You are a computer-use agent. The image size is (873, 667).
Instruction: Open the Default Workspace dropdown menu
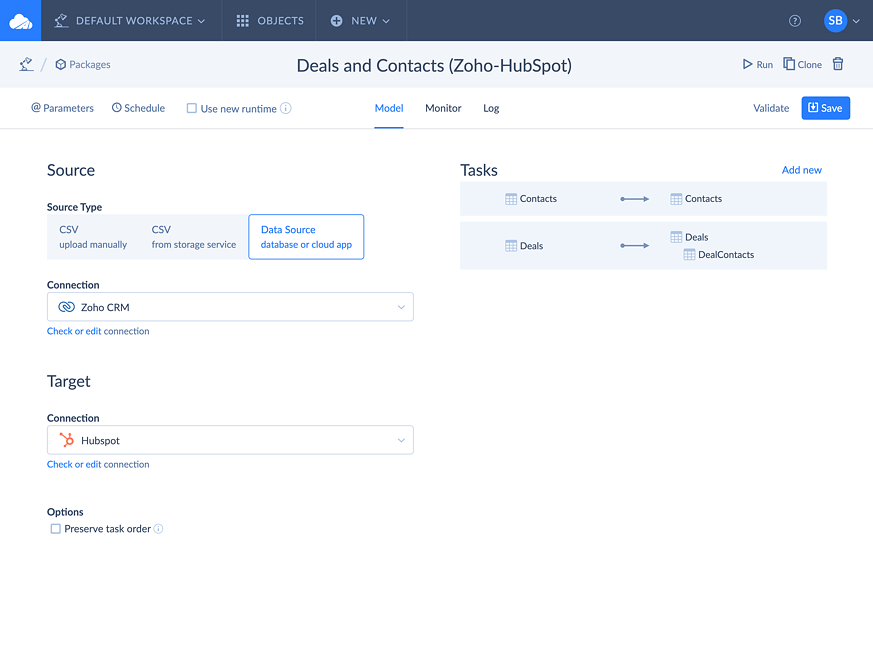pos(130,21)
